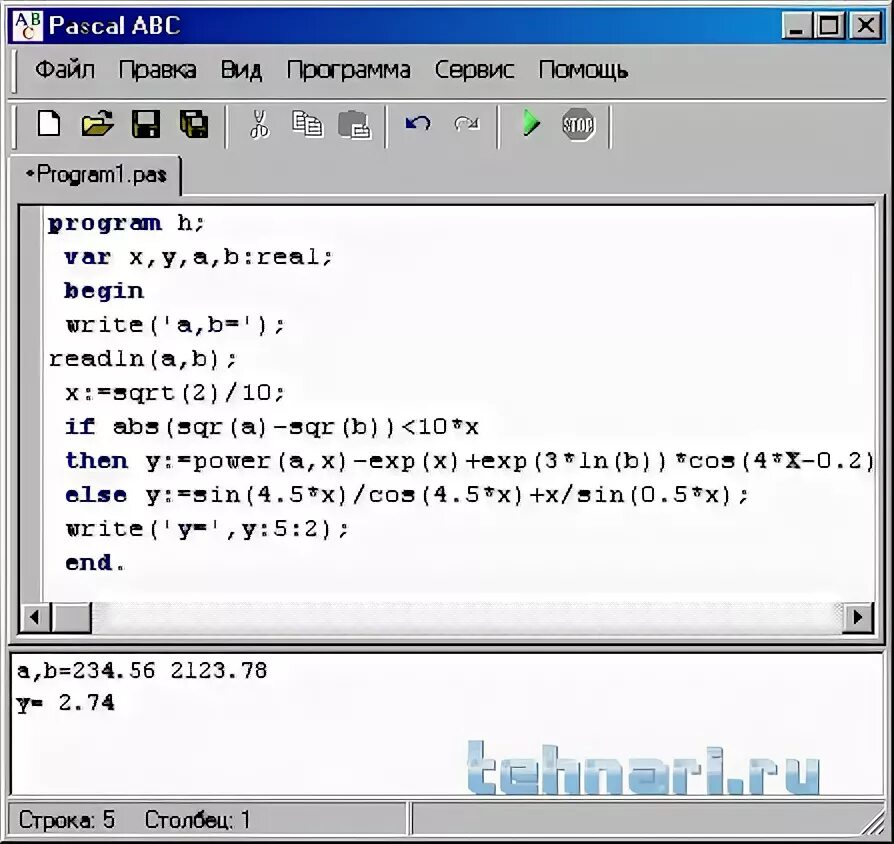Minimize the Pascal ABC window

[x=797, y=26]
